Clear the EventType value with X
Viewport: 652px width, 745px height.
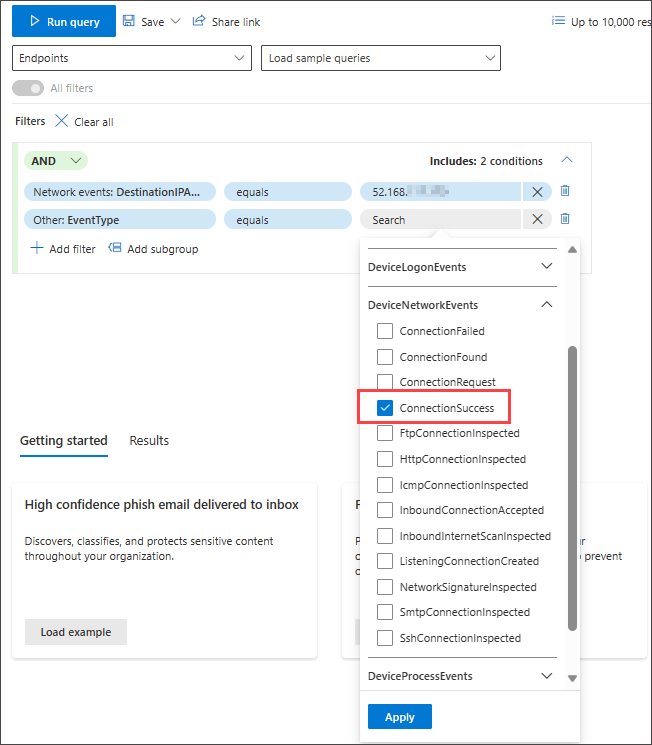click(537, 219)
